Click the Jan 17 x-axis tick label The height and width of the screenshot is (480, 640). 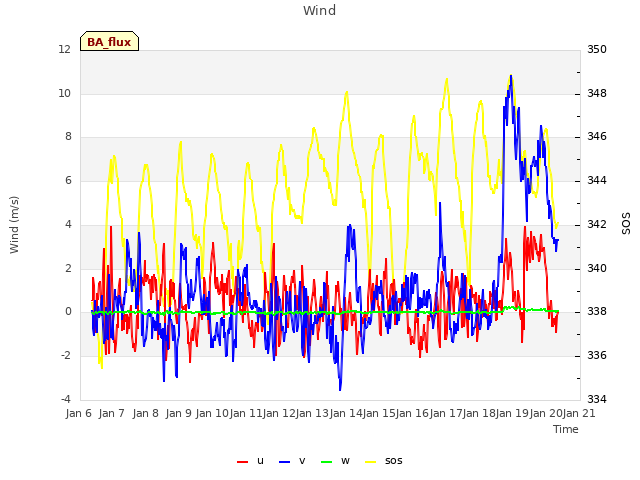pyautogui.click(x=446, y=413)
